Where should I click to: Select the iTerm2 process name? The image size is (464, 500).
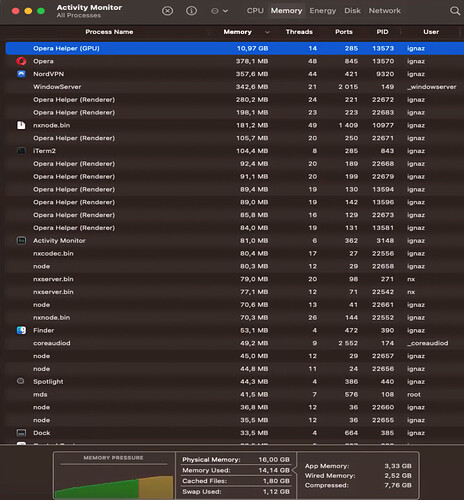click(x=44, y=151)
